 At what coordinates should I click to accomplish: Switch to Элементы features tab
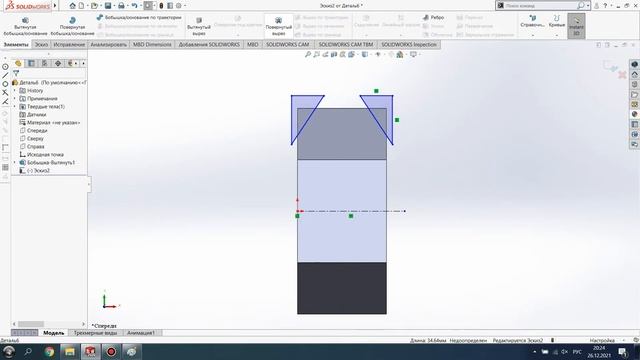[16, 44]
